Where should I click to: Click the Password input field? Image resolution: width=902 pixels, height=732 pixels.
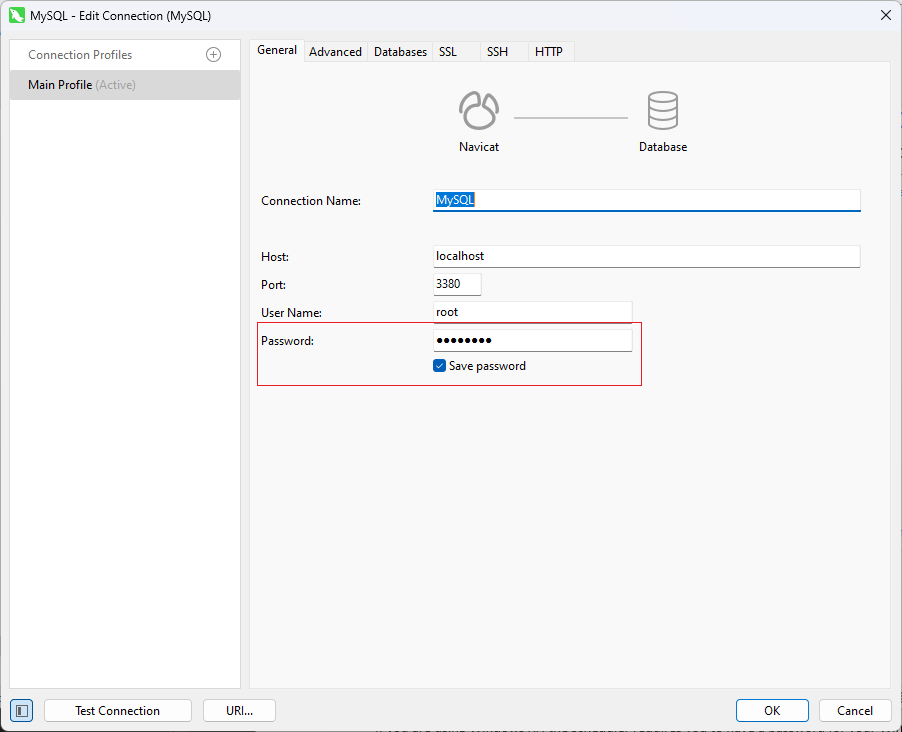coord(532,341)
